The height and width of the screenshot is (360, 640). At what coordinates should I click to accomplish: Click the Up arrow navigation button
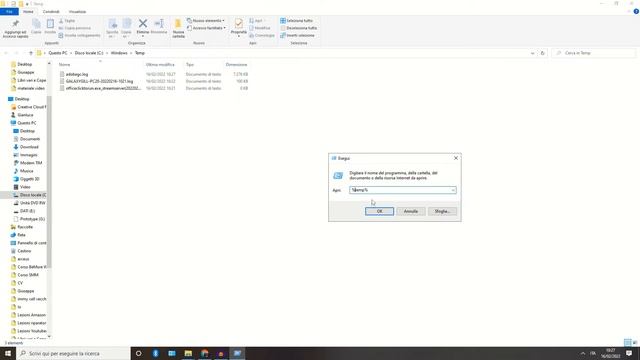tap(31, 53)
